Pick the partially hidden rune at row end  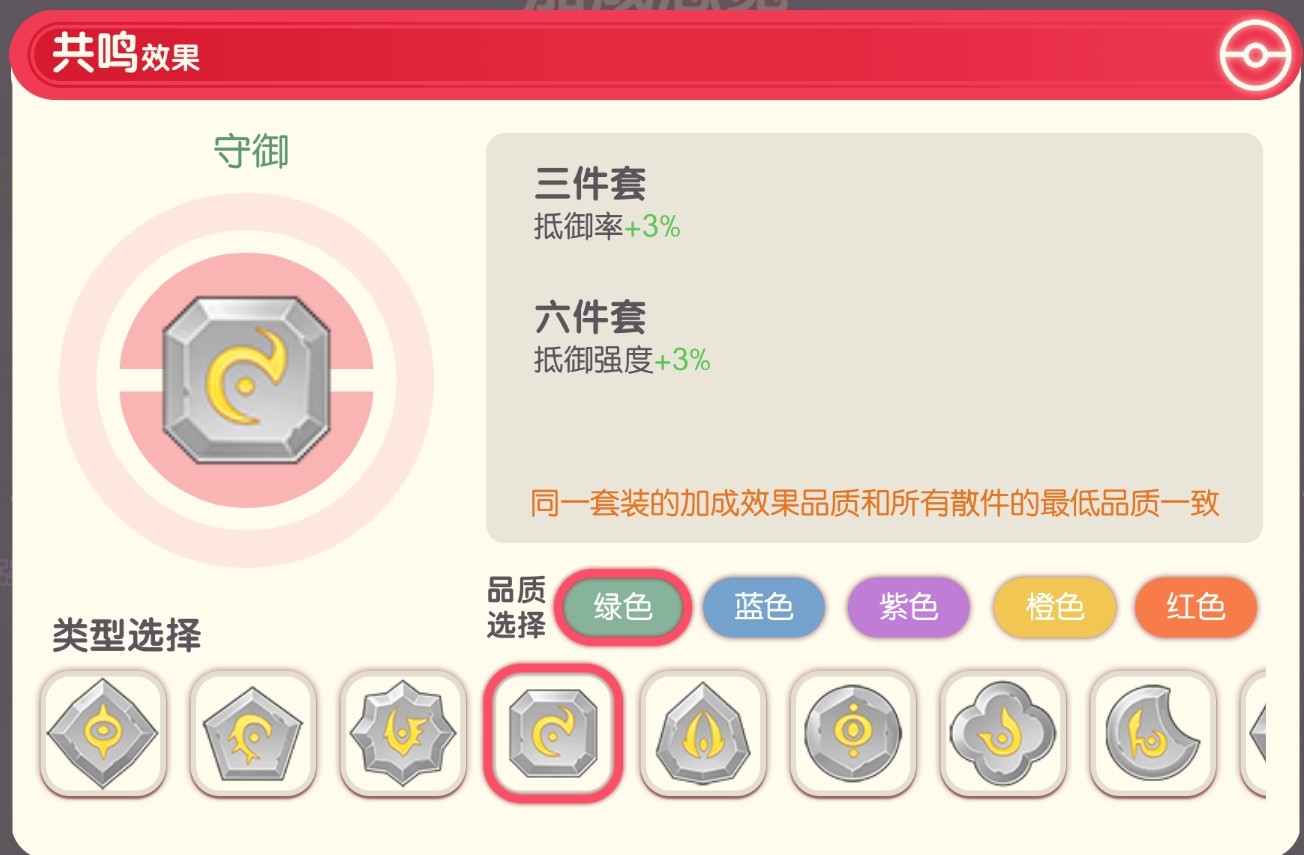pos(1253,733)
